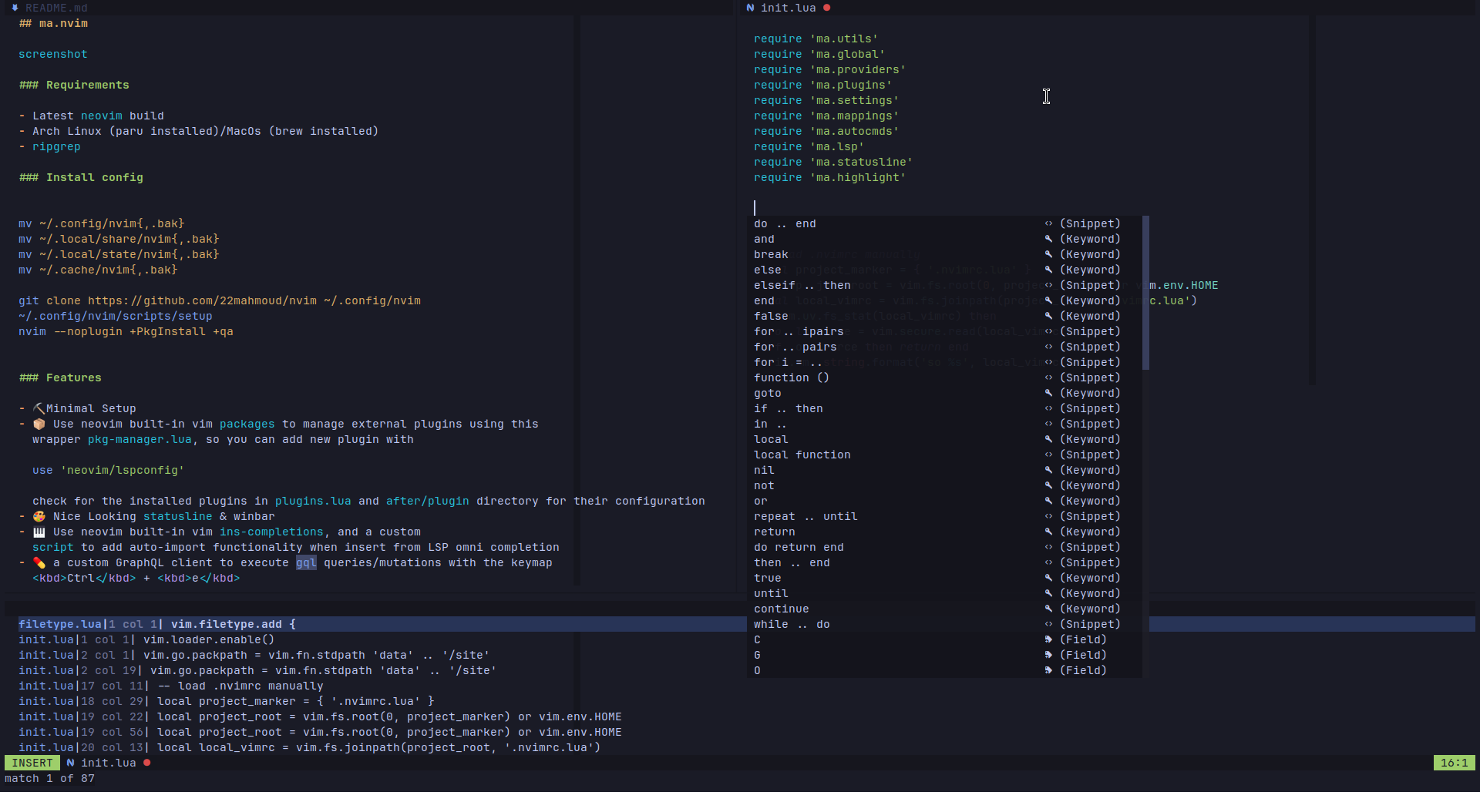The height and width of the screenshot is (812, 1480).
Task: Click the Neovim icon beside init.lua winbar
Action: click(x=750, y=8)
